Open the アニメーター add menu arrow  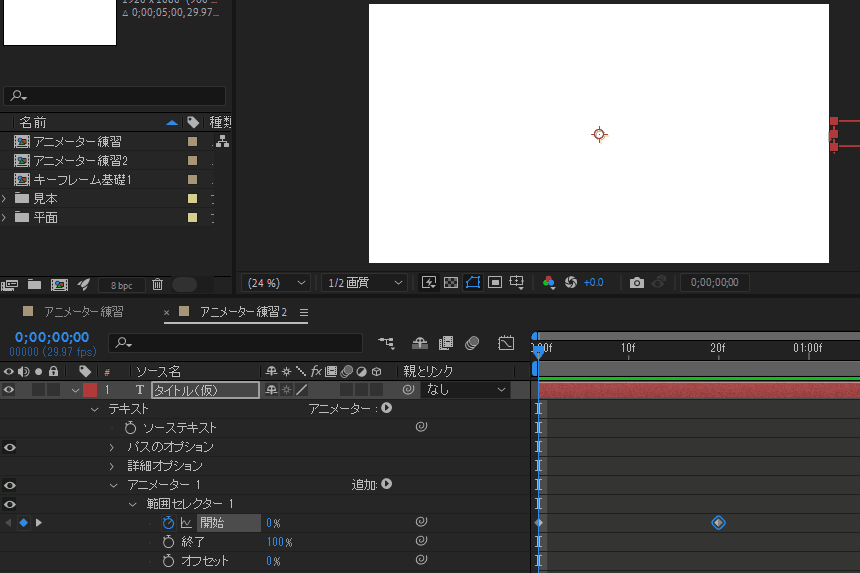coord(387,408)
